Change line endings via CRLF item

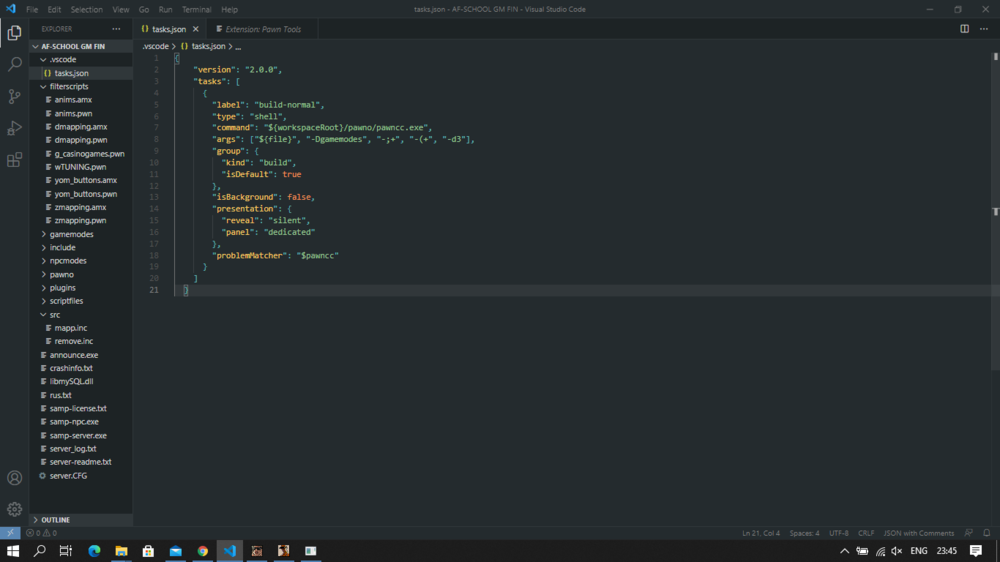(x=866, y=533)
